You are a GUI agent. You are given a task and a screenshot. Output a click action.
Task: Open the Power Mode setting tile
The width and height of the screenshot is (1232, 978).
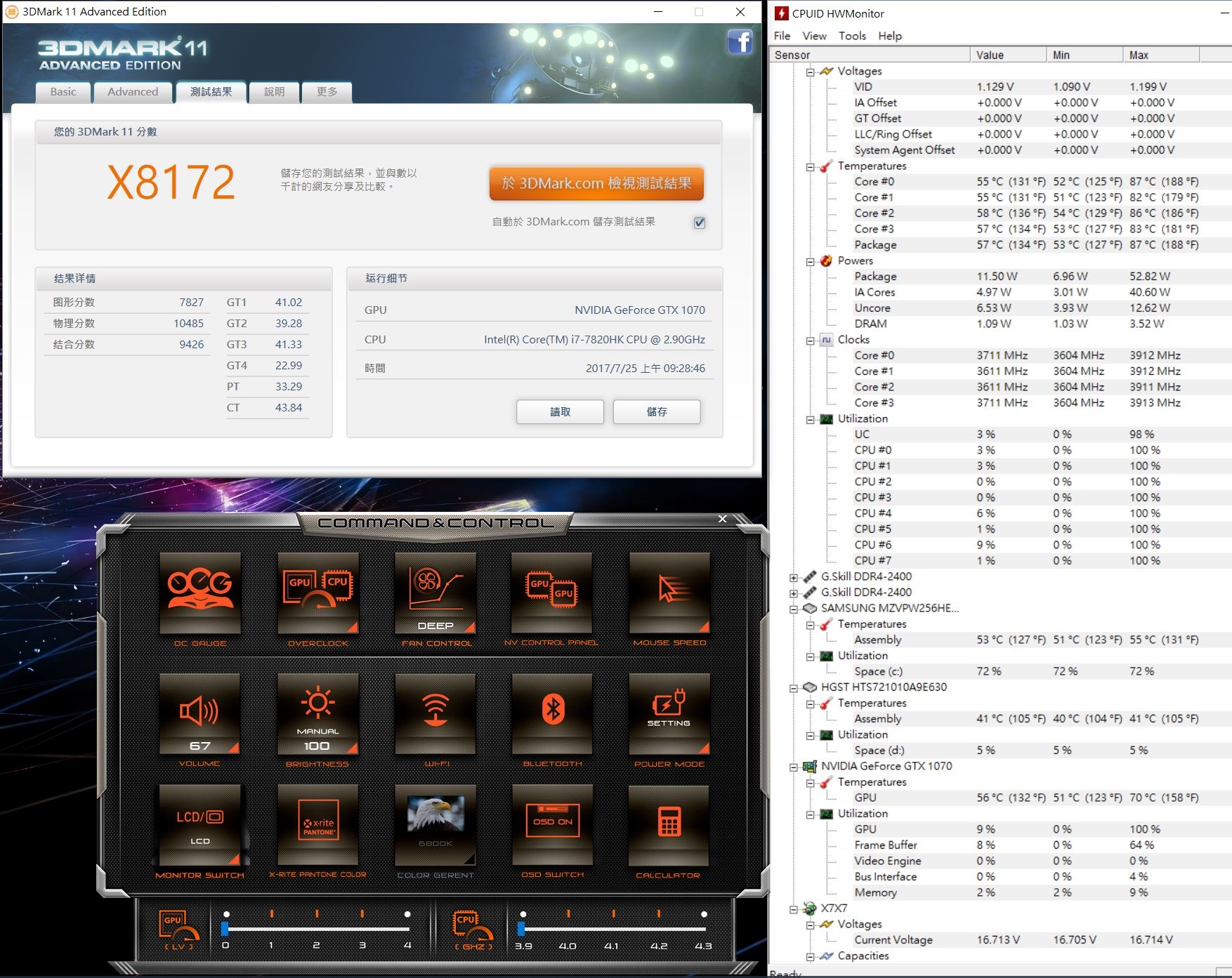(x=669, y=714)
